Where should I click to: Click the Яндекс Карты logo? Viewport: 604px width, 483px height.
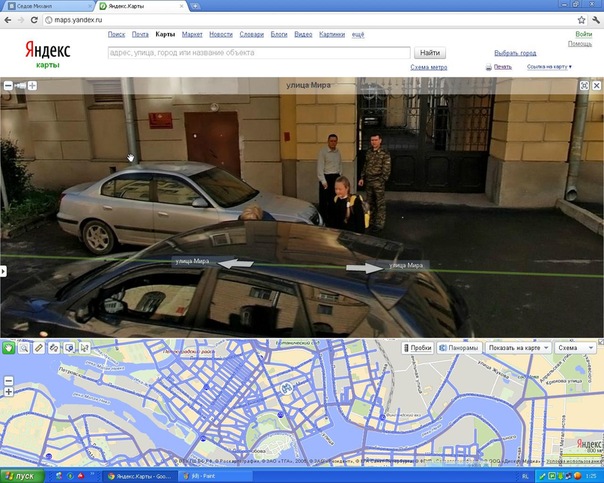coord(48,54)
